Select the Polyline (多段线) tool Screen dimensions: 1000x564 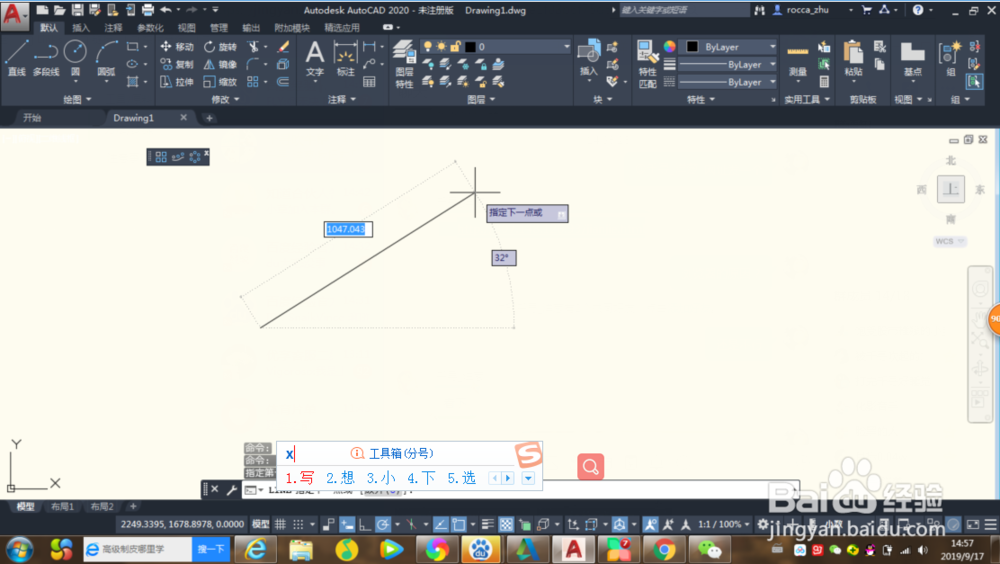click(x=46, y=59)
